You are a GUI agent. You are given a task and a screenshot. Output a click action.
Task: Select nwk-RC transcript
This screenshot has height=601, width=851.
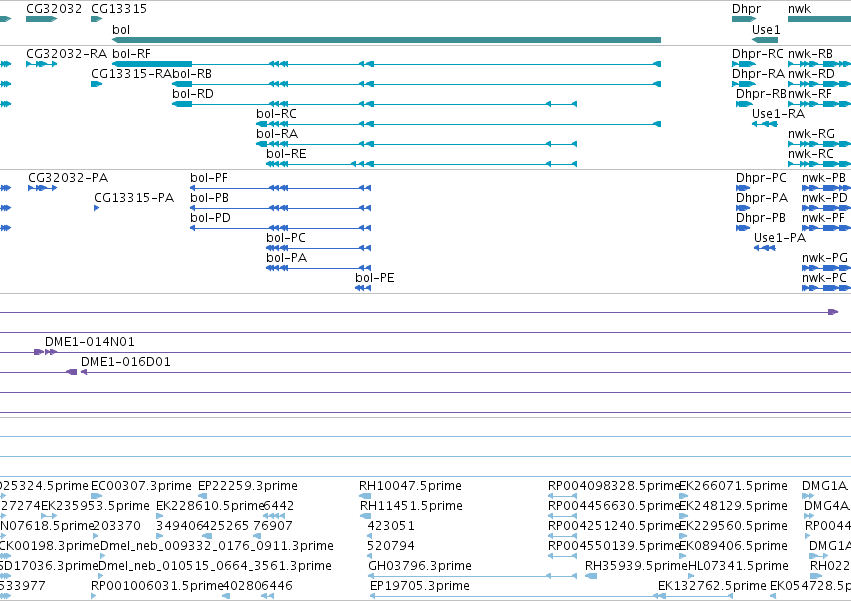[x=820, y=164]
